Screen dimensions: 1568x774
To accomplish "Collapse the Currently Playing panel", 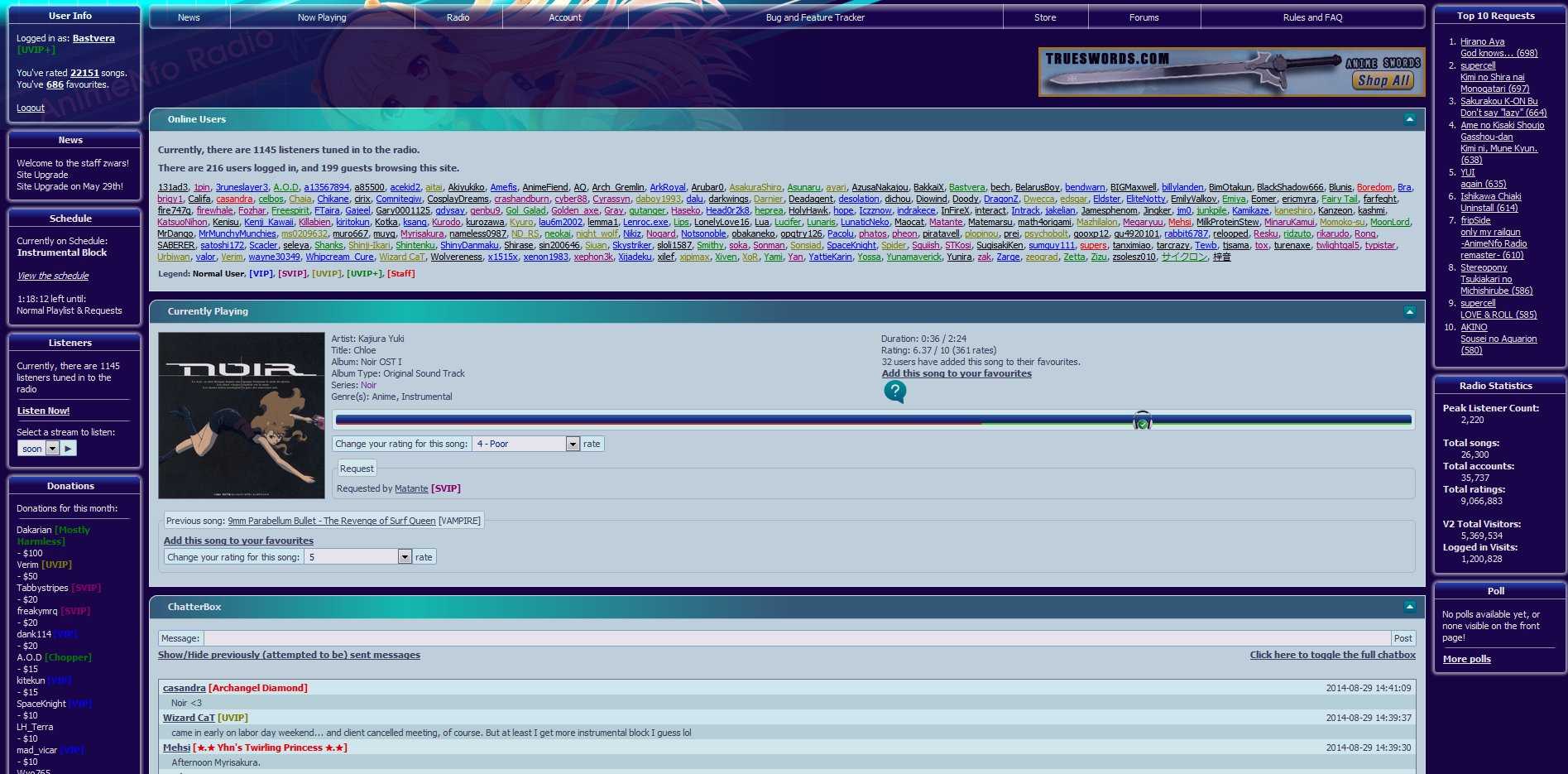I will [1409, 311].
